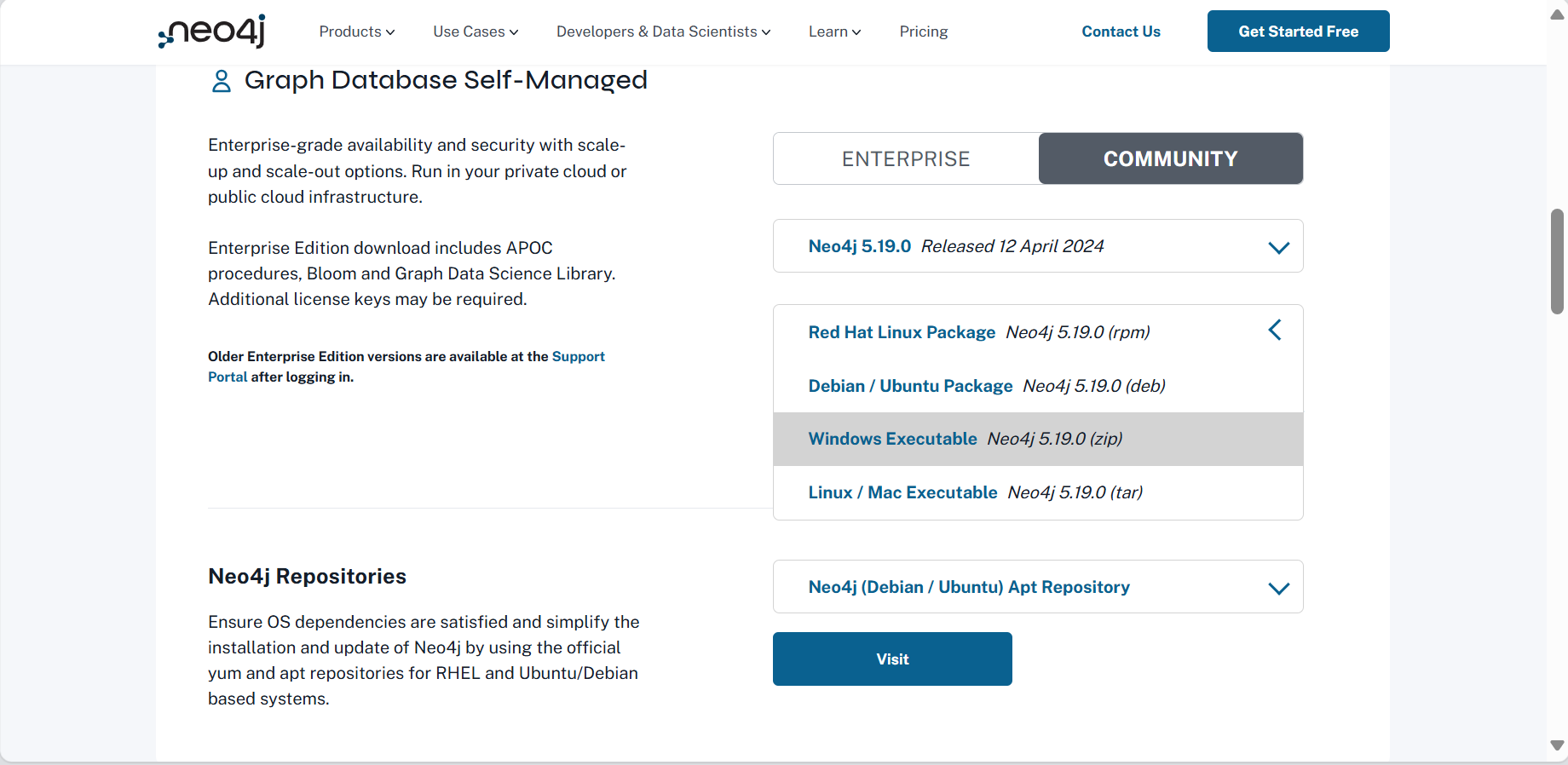Screen dimensions: 1568x765
Task: Open the Support Portal link
Action: [x=578, y=356]
